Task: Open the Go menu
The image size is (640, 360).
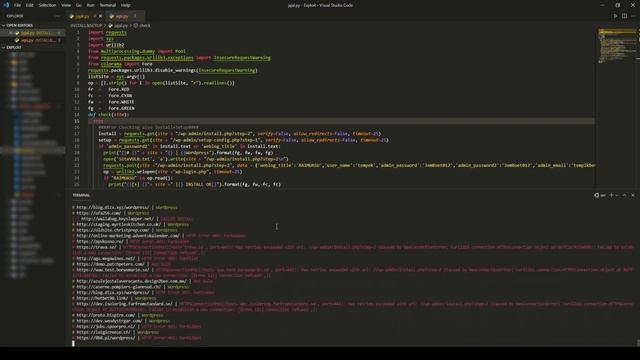Action: coord(78,5)
